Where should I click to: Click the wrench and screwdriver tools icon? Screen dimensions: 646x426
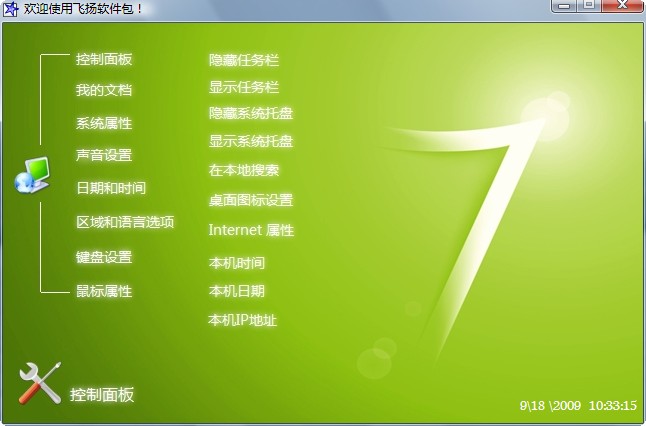40,383
